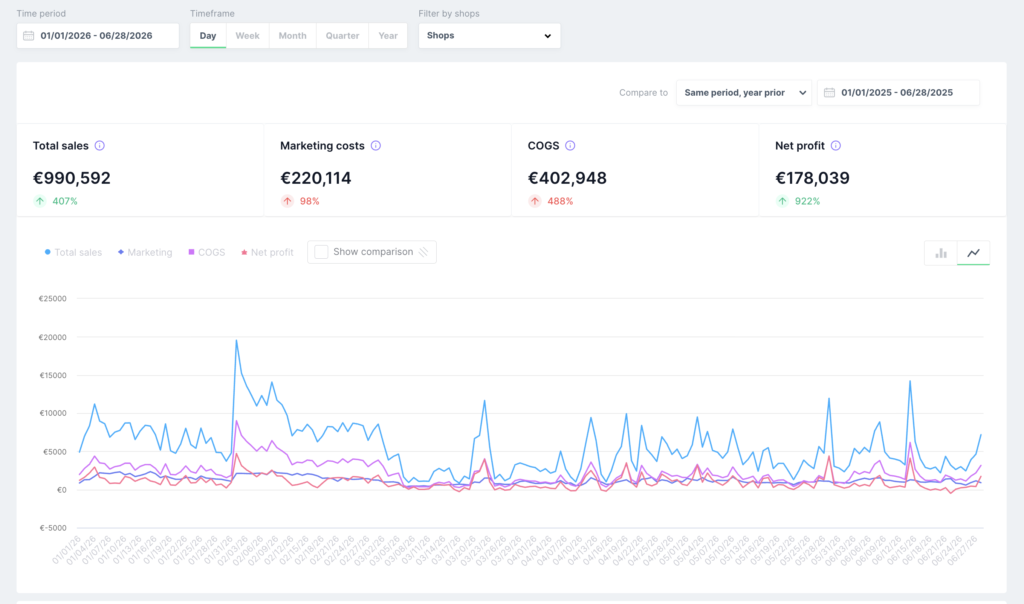Click the 01/01/2026 - 06/28/2026 date range field
This screenshot has width=1024, height=604.
pyautogui.click(x=98, y=36)
